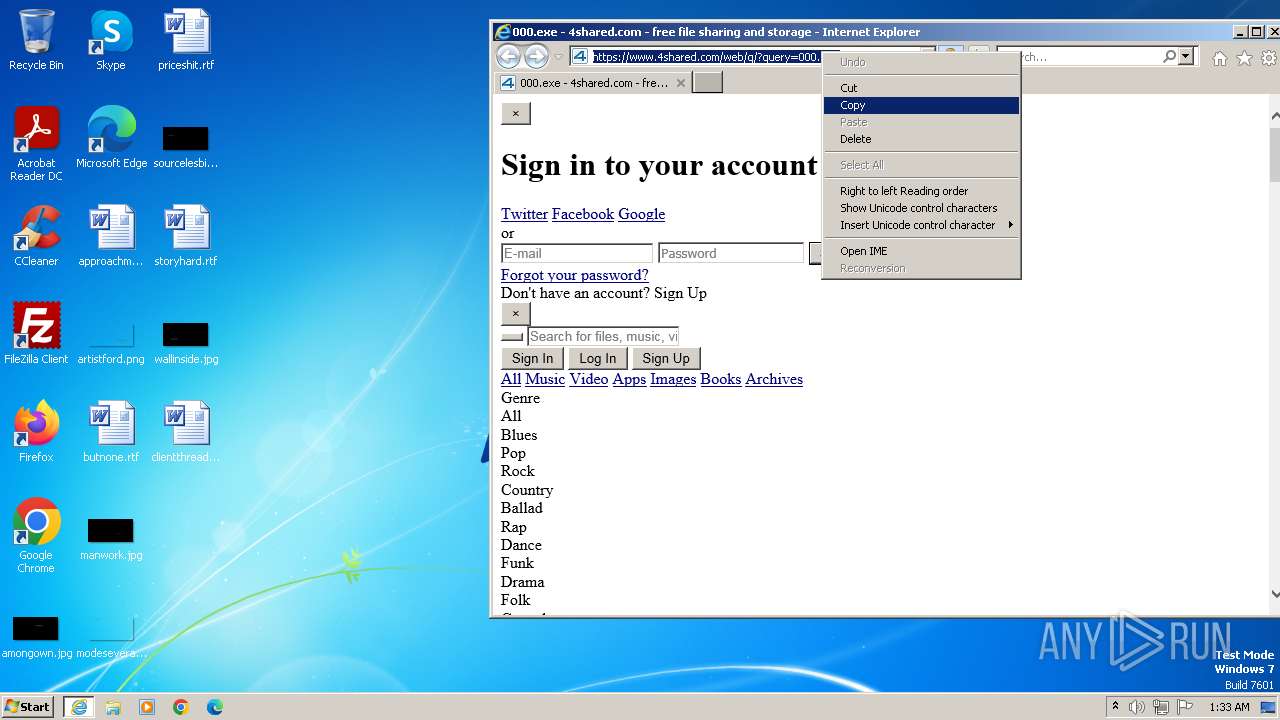Image resolution: width=1280 pixels, height=720 pixels.
Task: Click the Facebook sign-in link
Action: click(x=583, y=214)
